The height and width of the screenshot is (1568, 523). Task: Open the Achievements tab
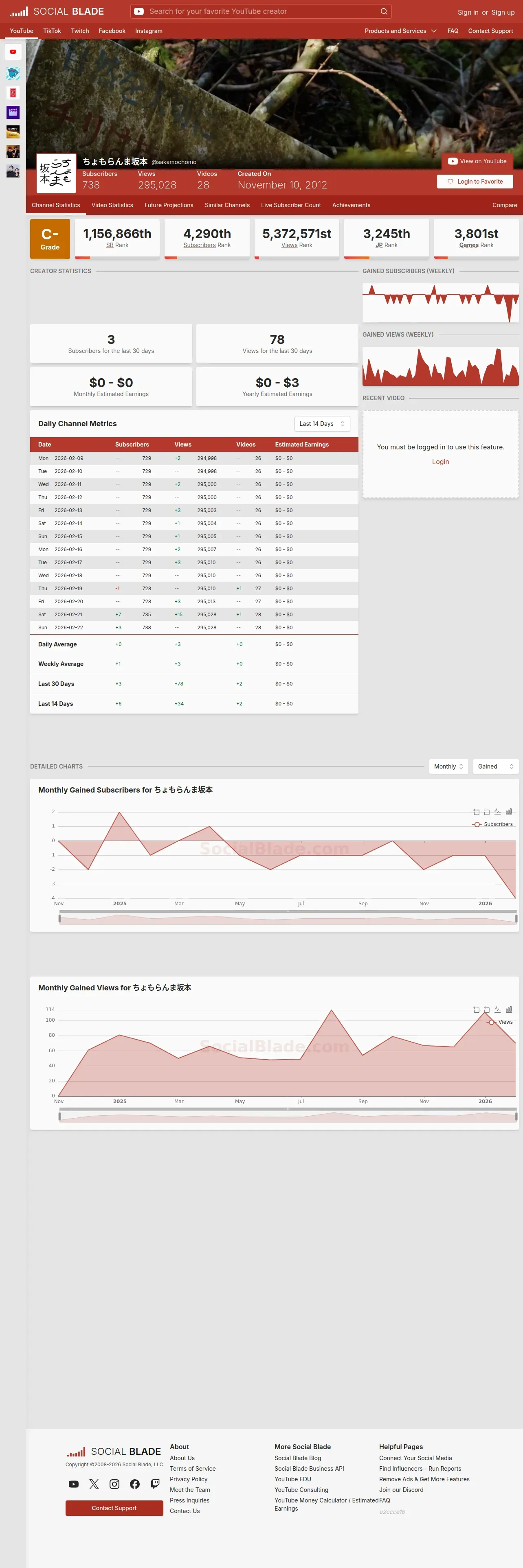click(351, 205)
